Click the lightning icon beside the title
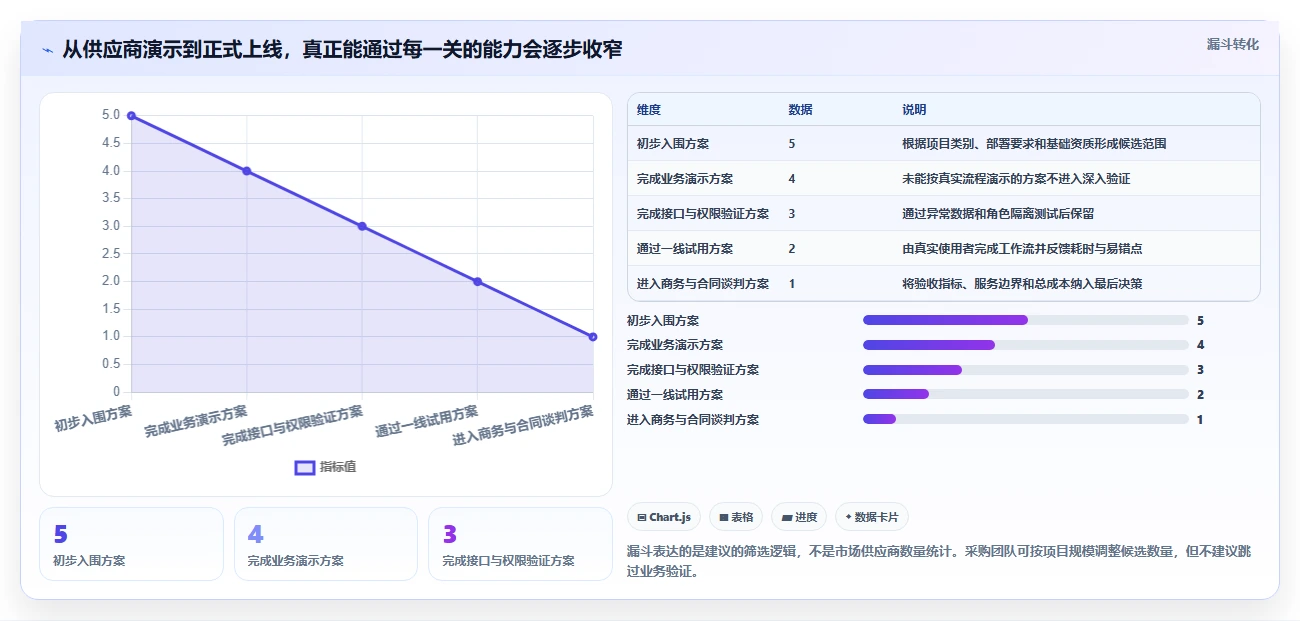The height and width of the screenshot is (621, 1300). pyautogui.click(x=48, y=49)
